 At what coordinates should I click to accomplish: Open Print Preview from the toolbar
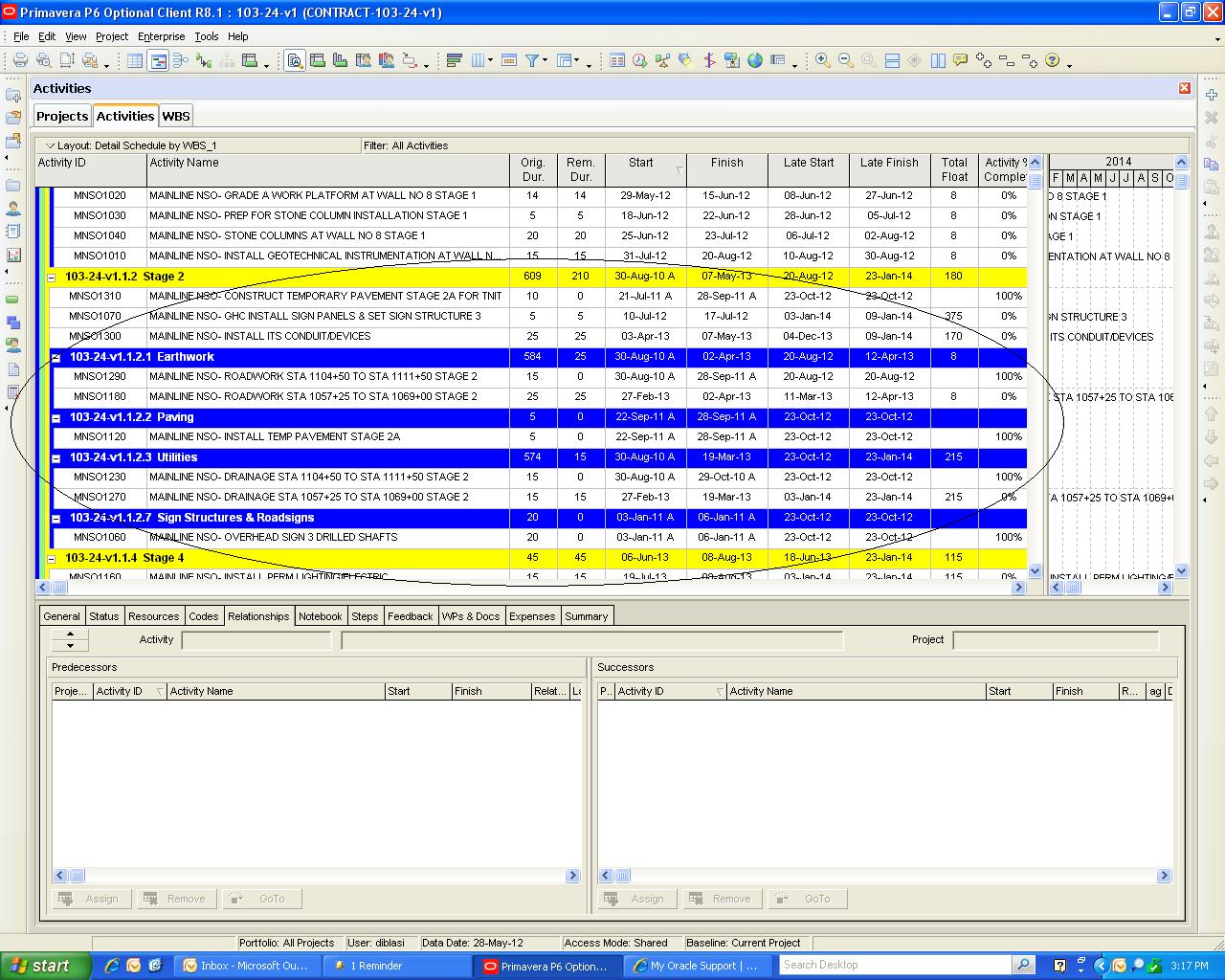[x=44, y=60]
